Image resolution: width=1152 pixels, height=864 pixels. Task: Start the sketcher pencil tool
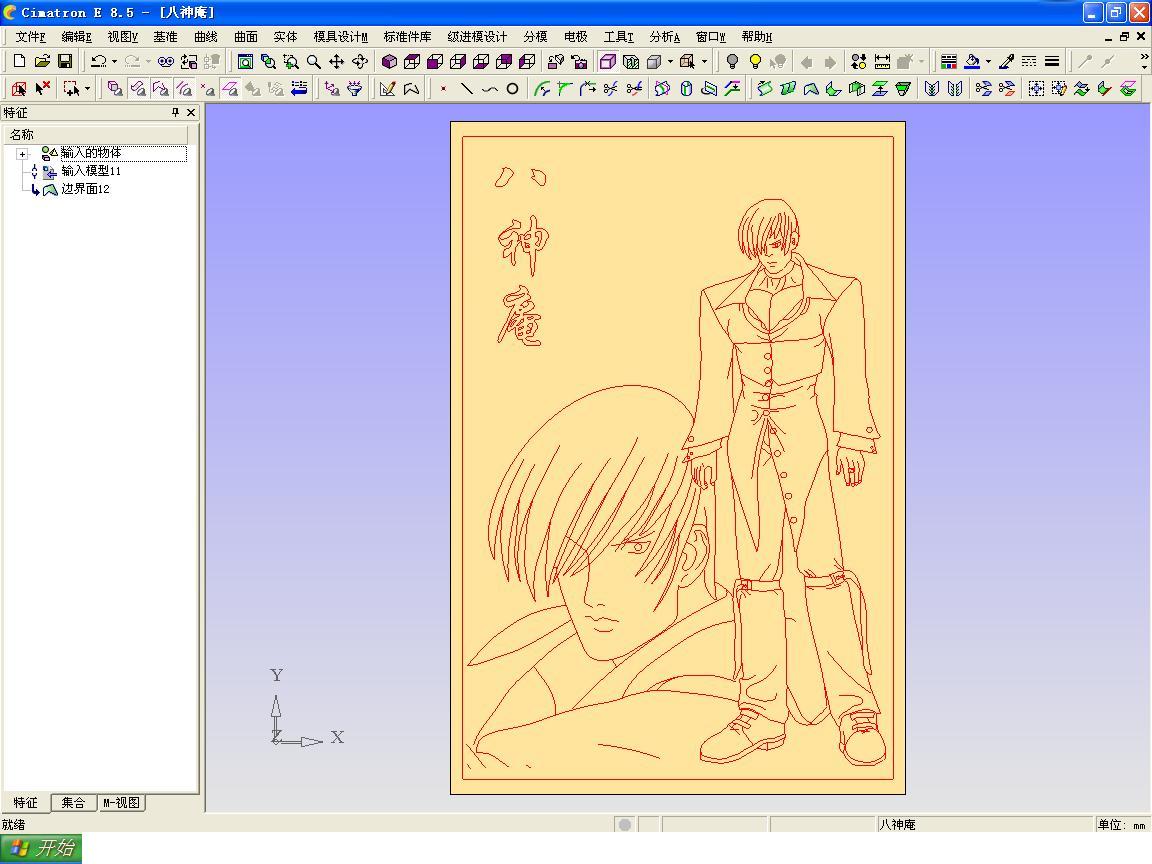[387, 89]
